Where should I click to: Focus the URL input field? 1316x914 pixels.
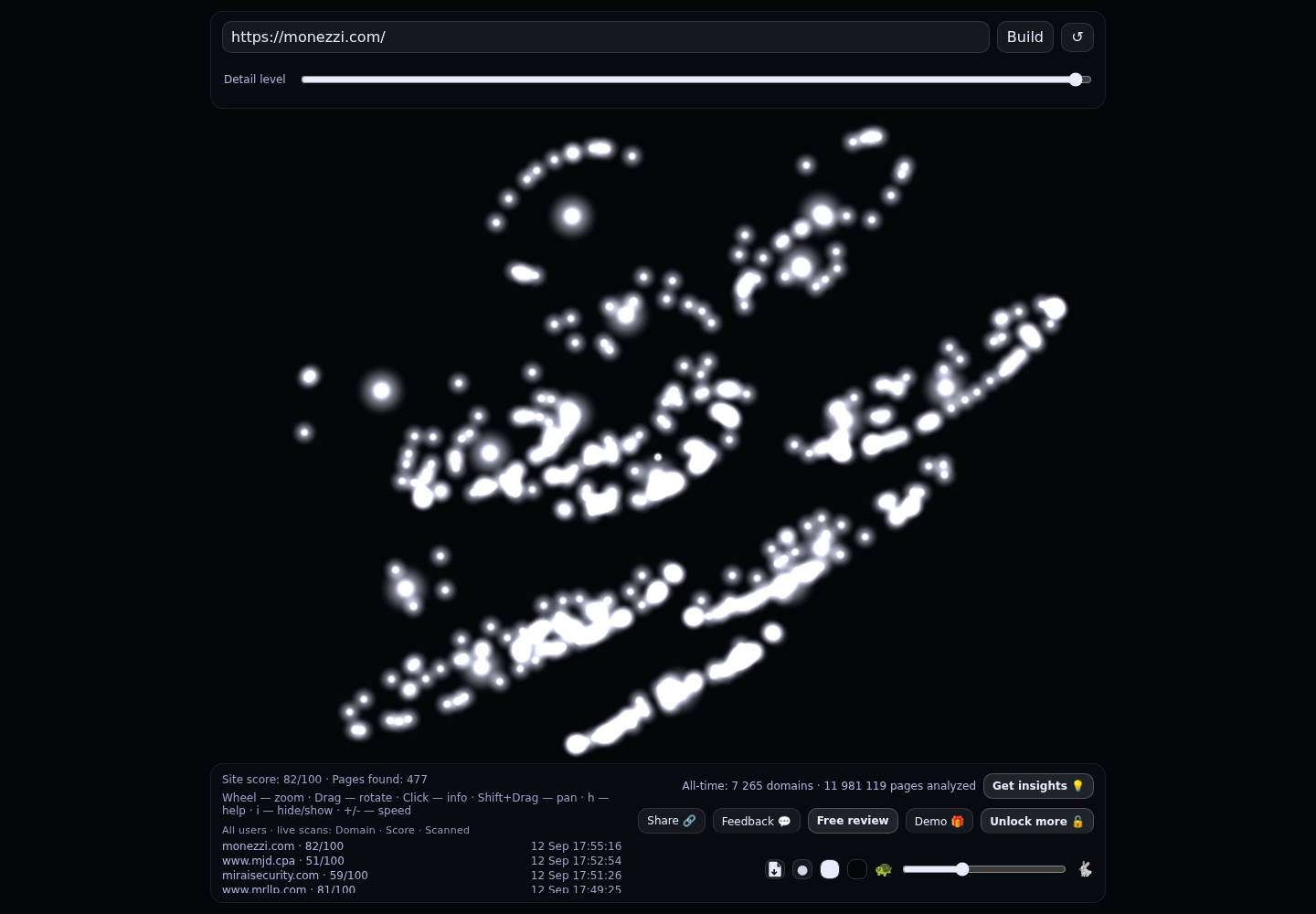tap(606, 37)
